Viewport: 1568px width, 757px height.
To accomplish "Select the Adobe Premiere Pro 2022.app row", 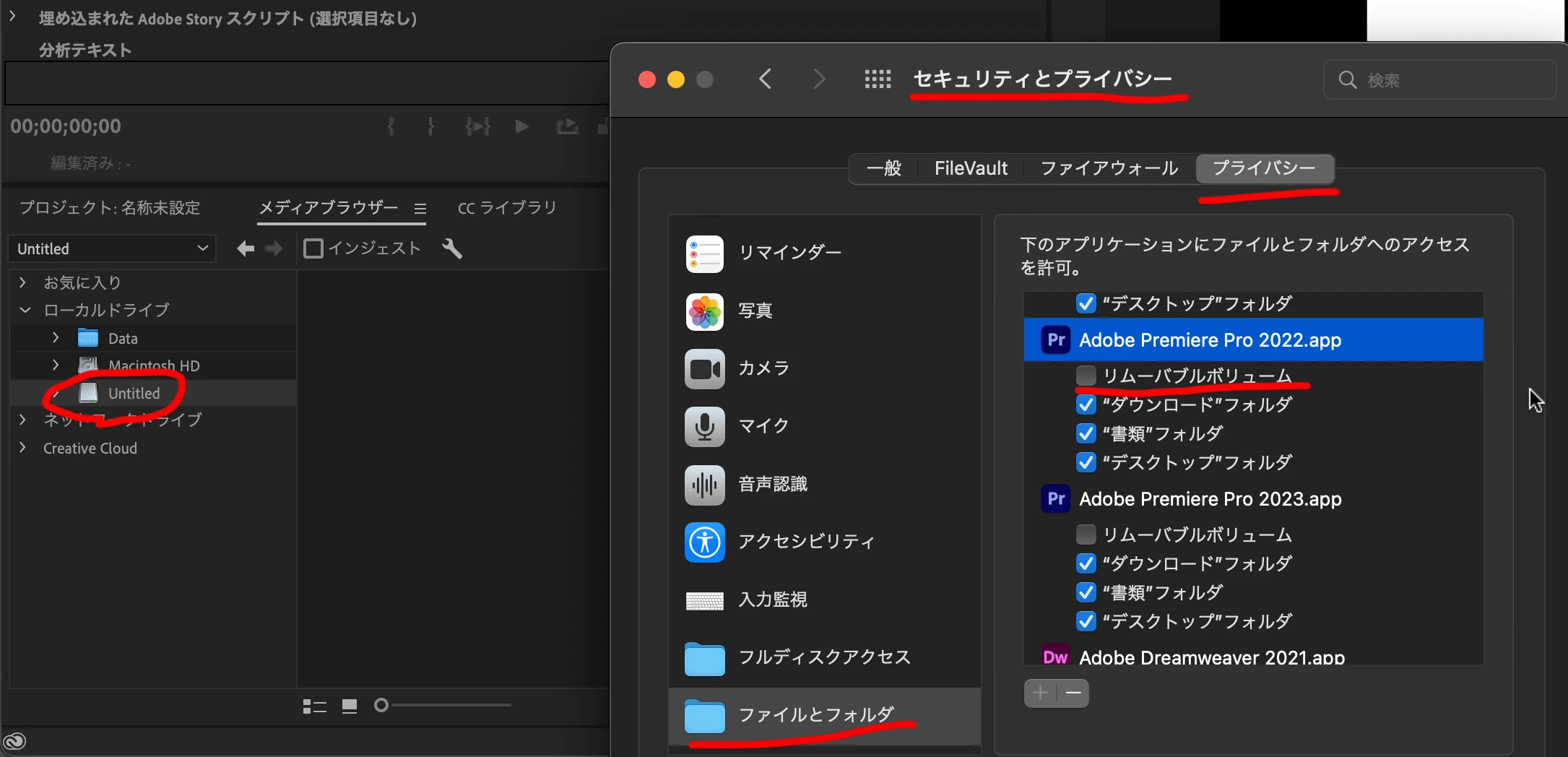I will [x=1253, y=339].
